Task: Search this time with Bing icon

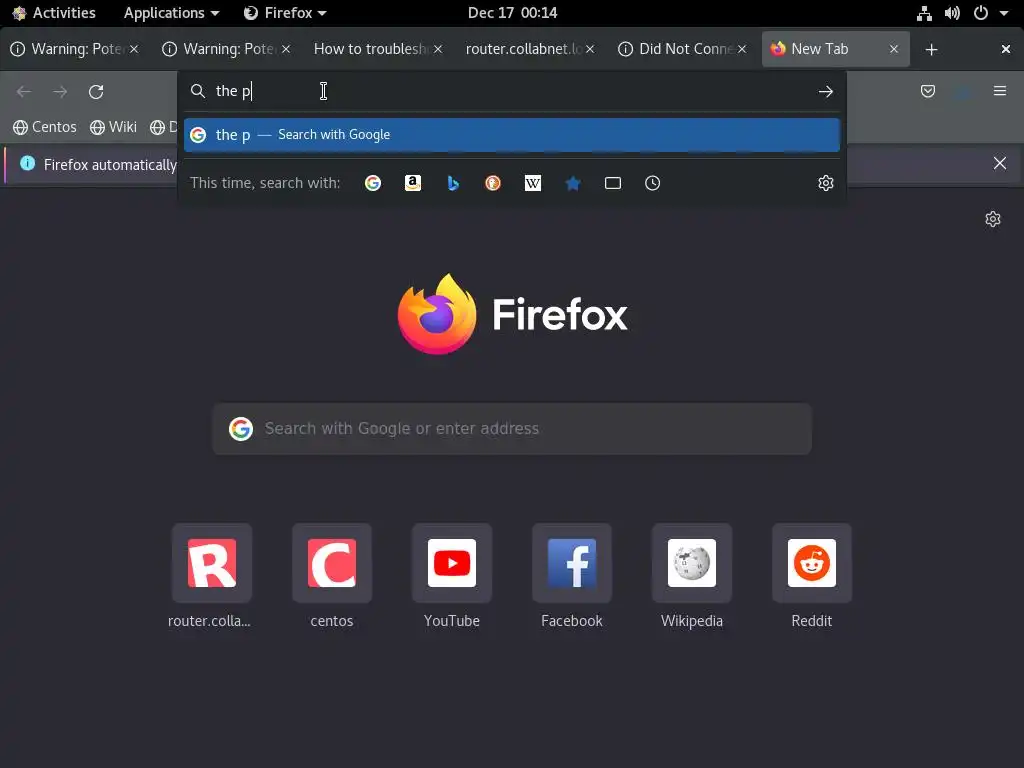Action: click(453, 183)
